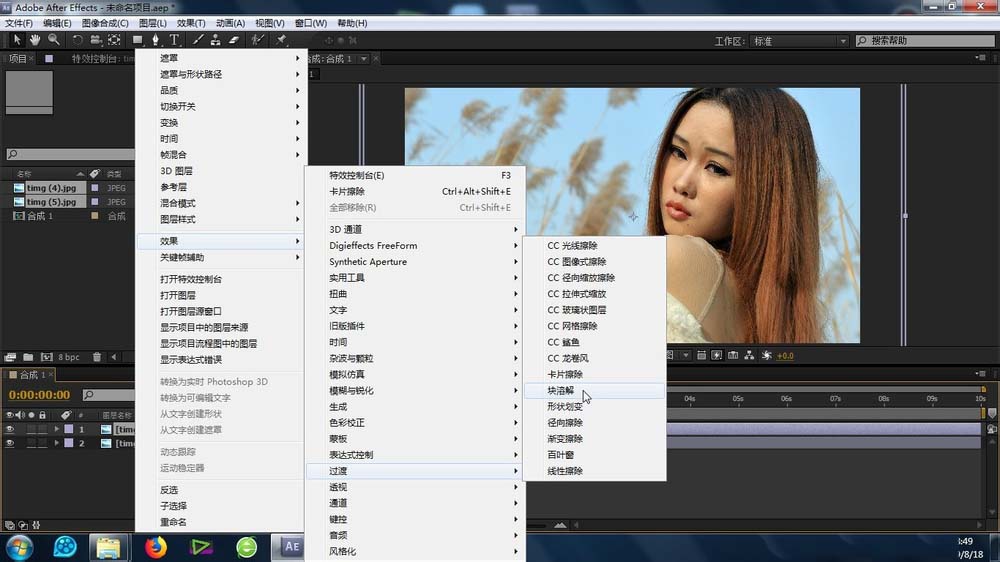Image resolution: width=1000 pixels, height=562 pixels.
Task: Select the Eraser tool
Action: click(x=234, y=40)
